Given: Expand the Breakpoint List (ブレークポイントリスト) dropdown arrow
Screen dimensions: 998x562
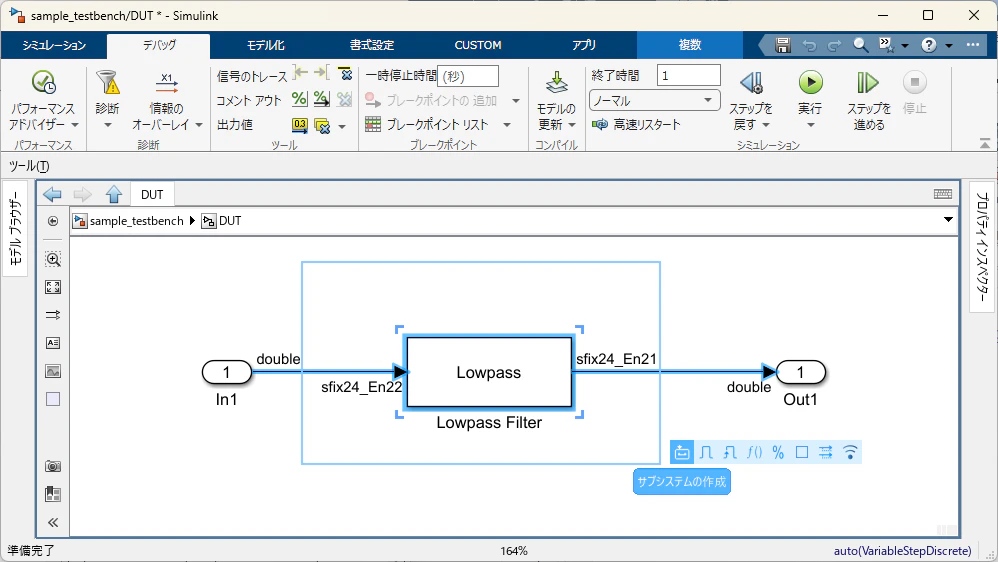Looking at the screenshot, I should tap(507, 125).
